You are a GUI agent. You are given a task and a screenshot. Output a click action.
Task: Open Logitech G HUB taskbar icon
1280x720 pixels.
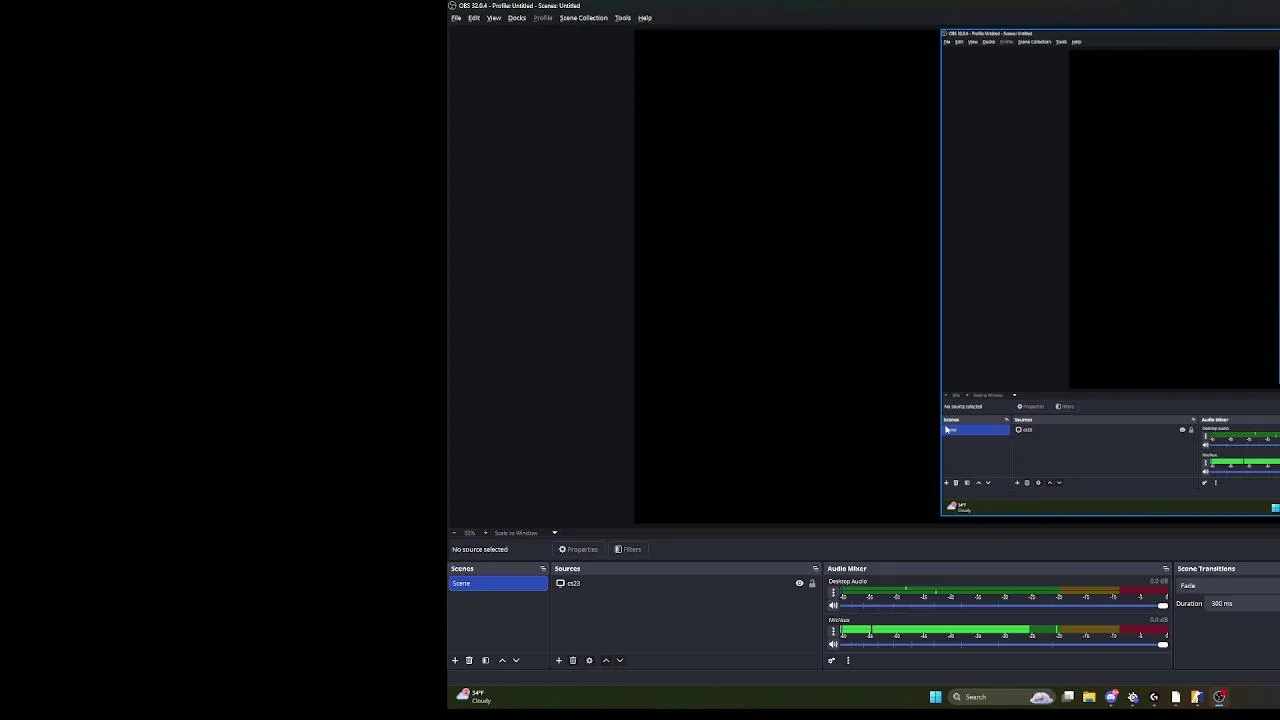coord(1154,697)
